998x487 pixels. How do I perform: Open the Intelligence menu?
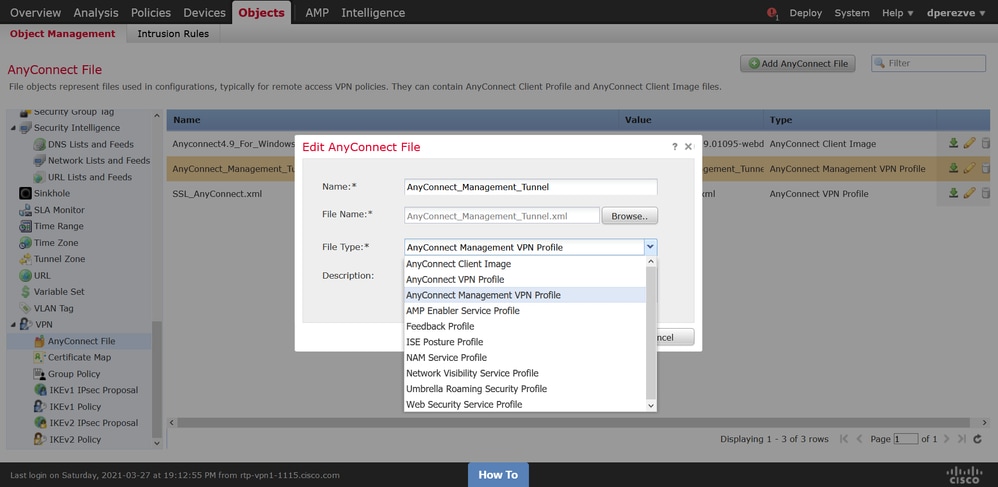(373, 13)
